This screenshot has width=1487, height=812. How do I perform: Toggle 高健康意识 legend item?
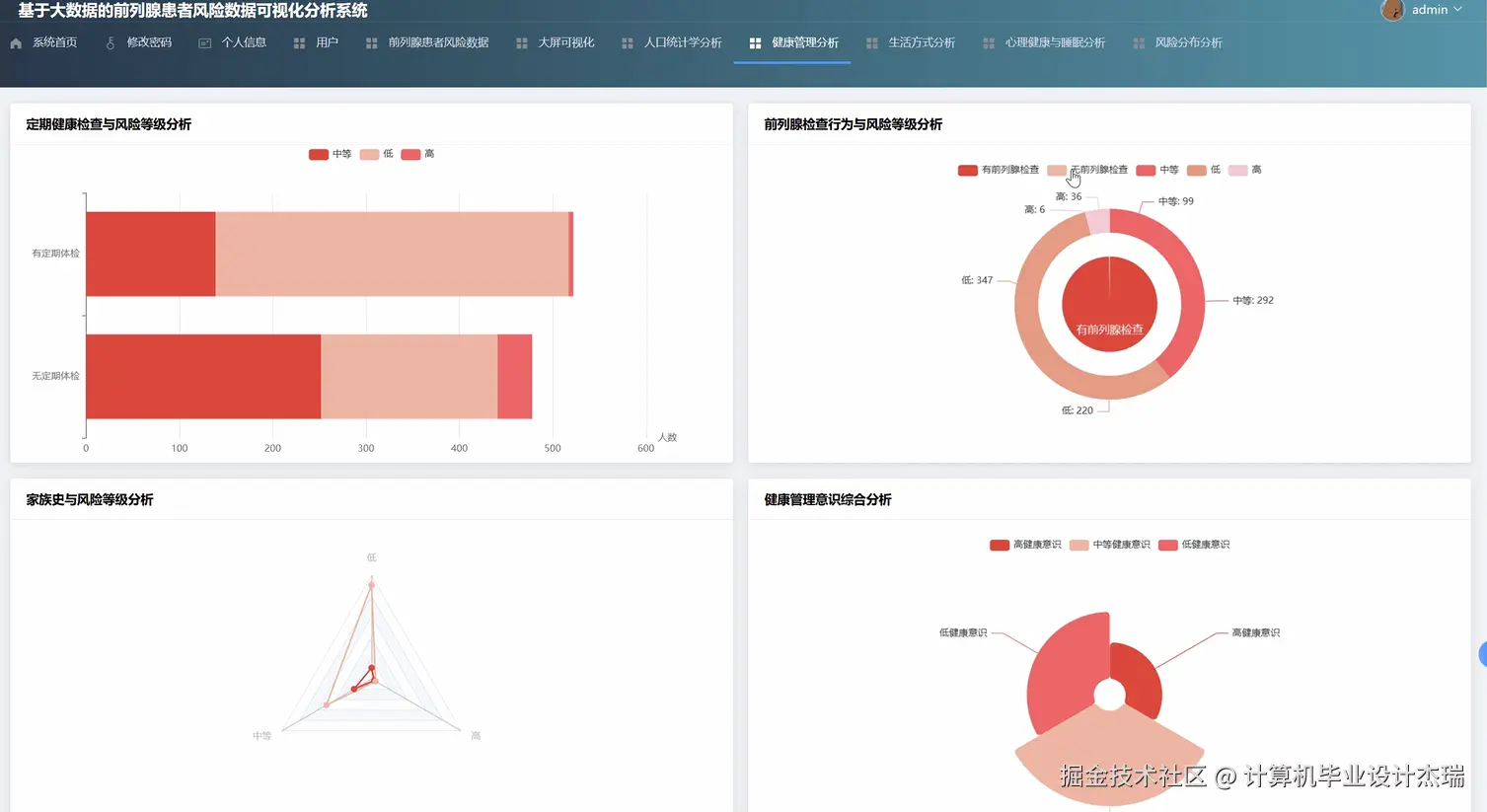click(x=1025, y=545)
